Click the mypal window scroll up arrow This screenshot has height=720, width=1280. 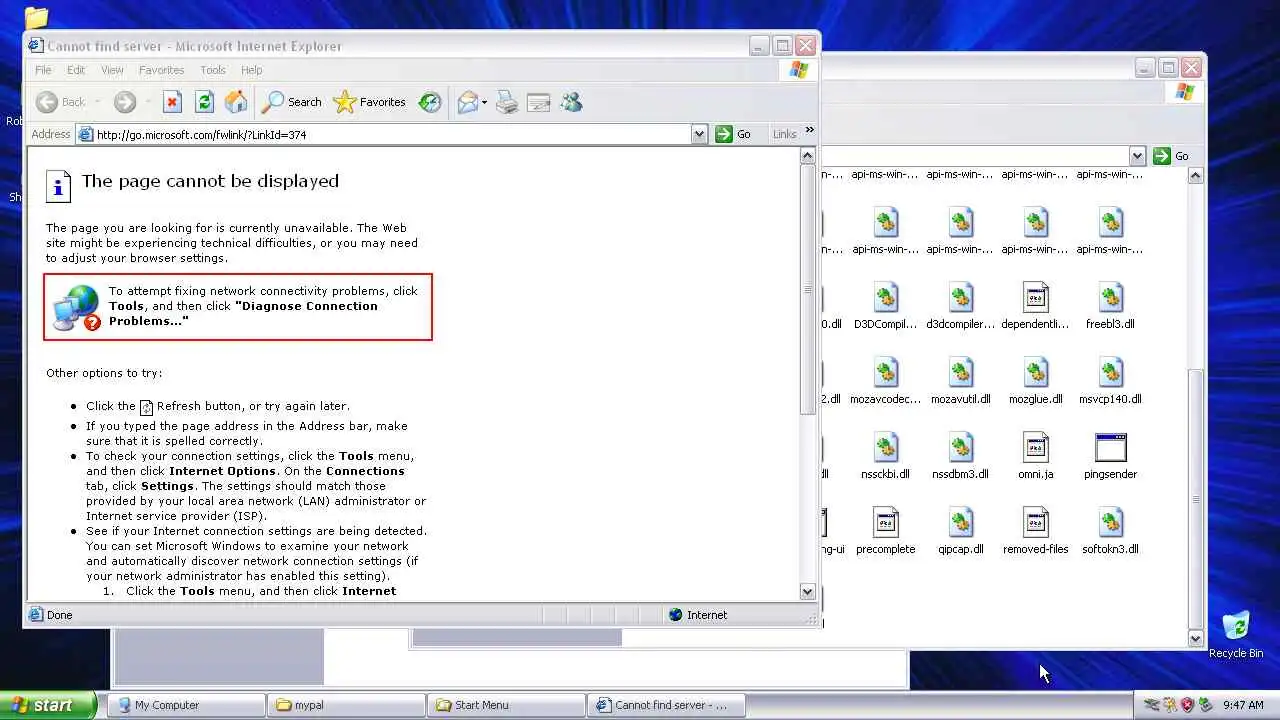(x=1195, y=176)
